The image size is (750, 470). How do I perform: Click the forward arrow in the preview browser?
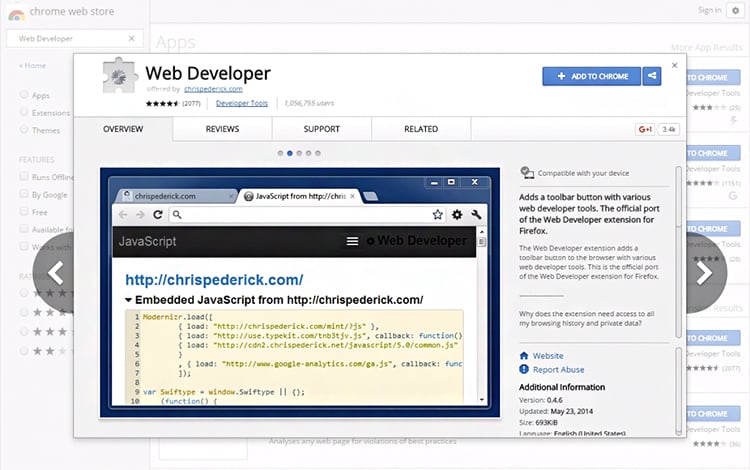click(x=140, y=215)
